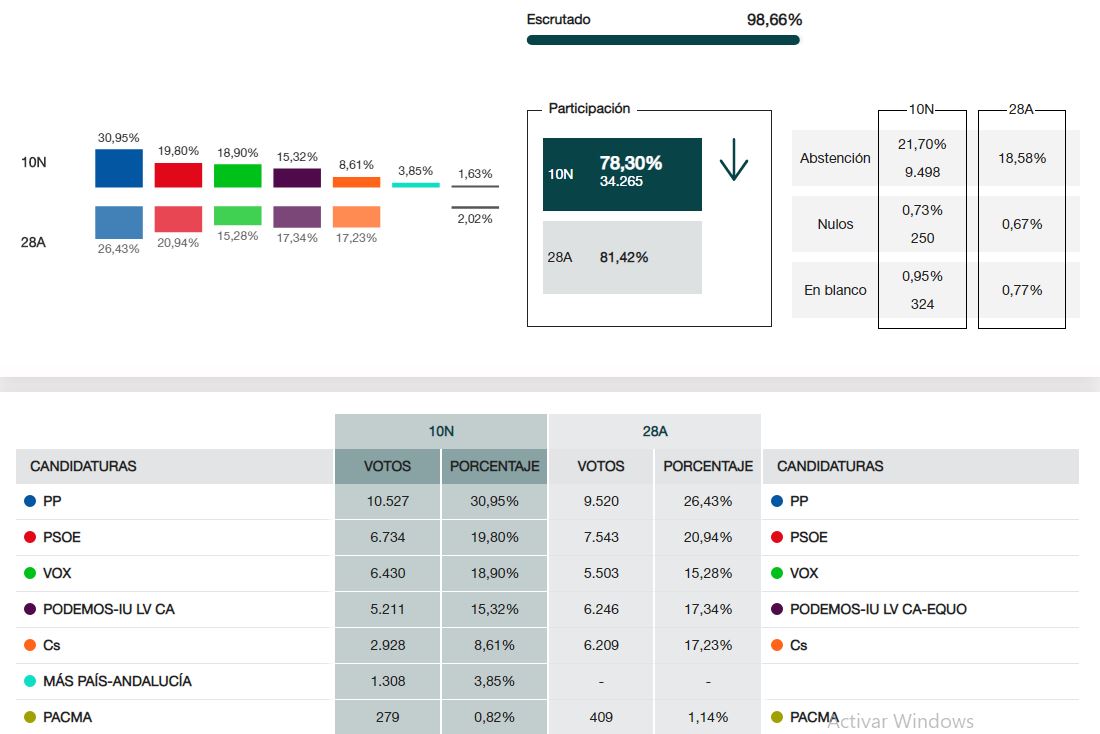
Task: Click the Escrutado progress bar
Action: tap(663, 40)
